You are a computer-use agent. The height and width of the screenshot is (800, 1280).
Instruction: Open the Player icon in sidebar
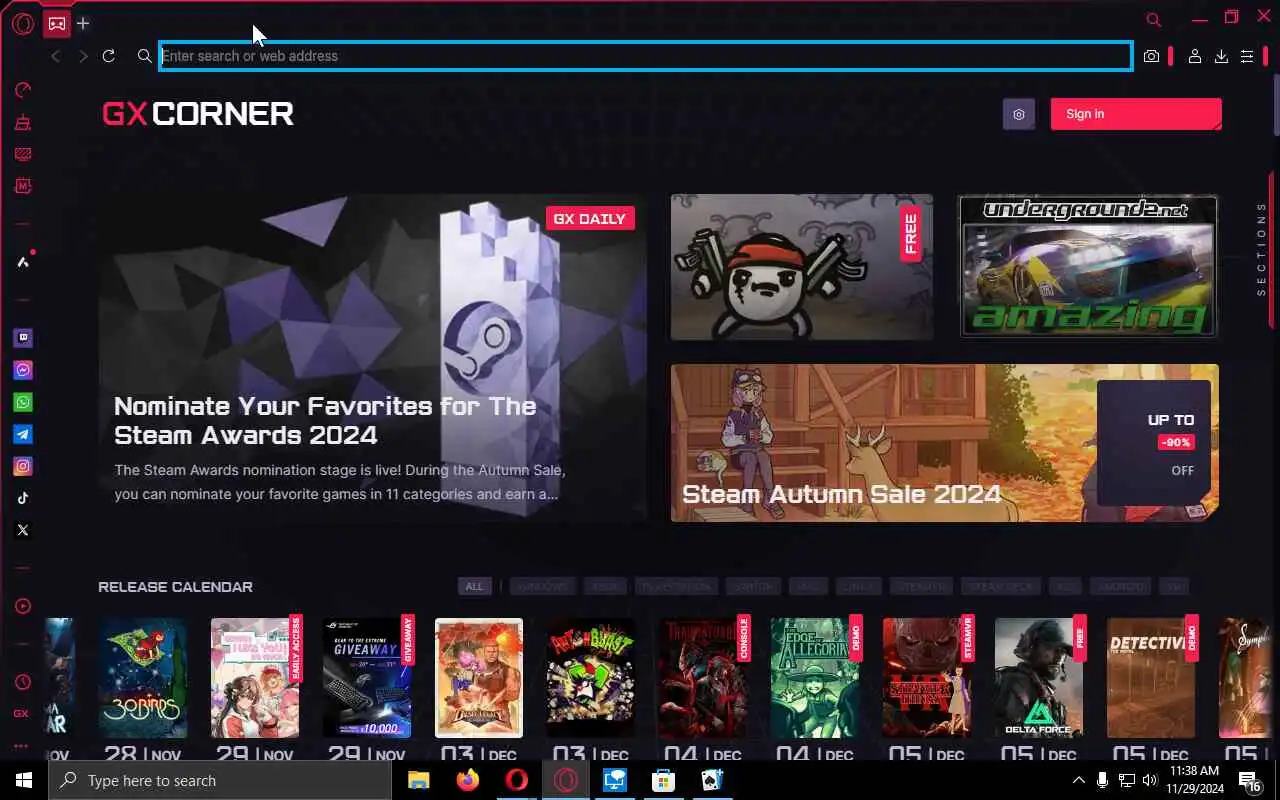pyautogui.click(x=23, y=606)
